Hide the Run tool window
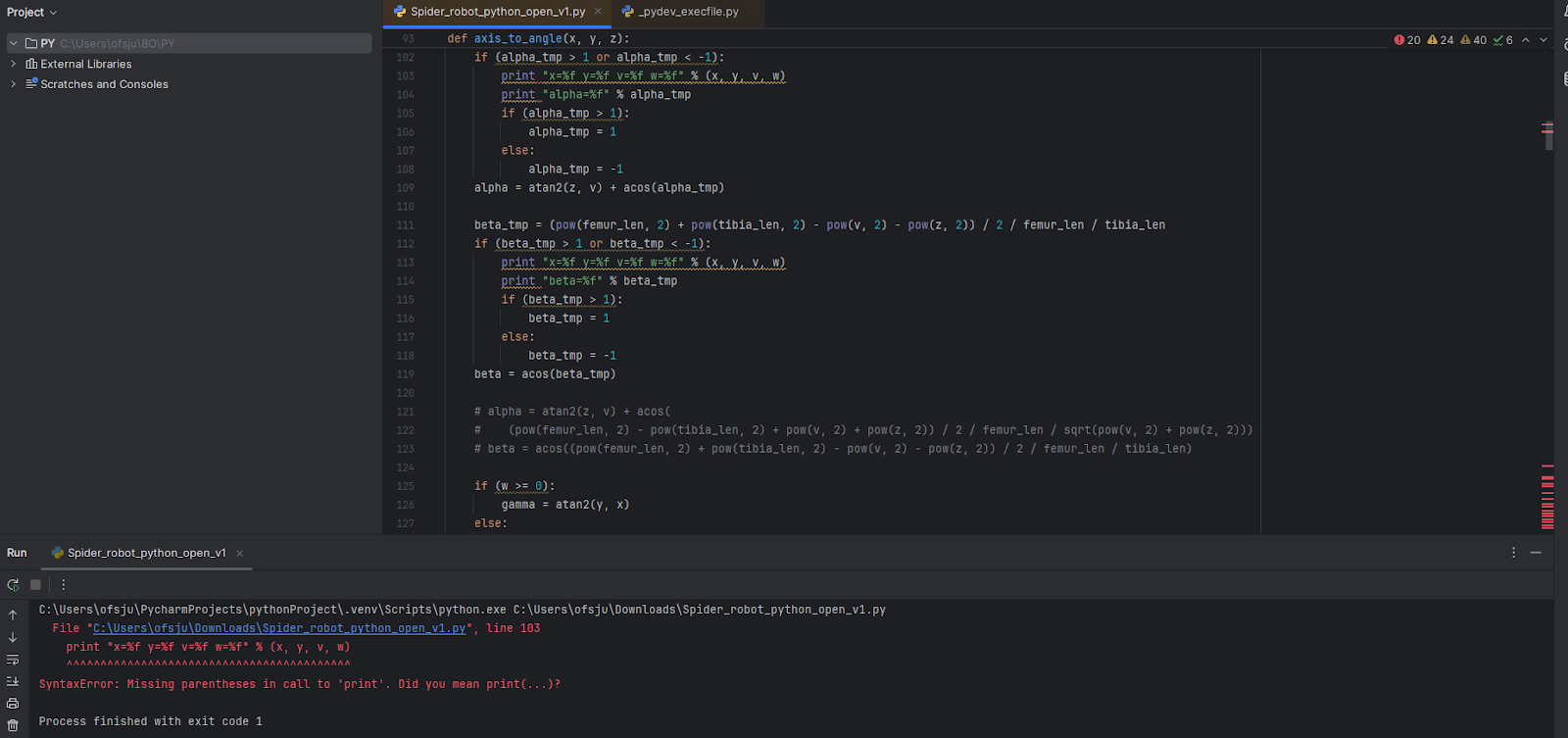The width and height of the screenshot is (1568, 738). point(1536,553)
